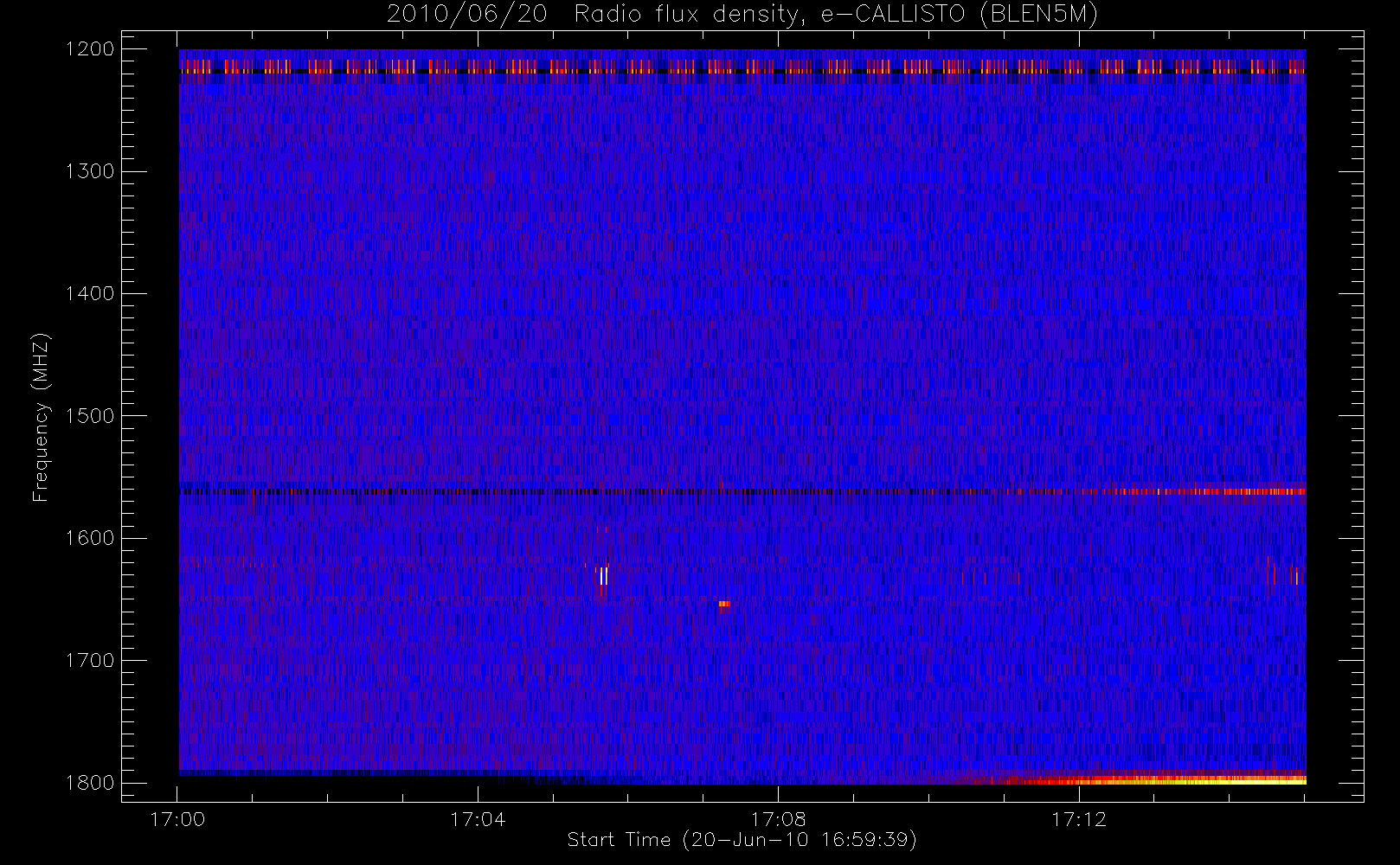Click the 1300 frequency tick label

[x=90, y=171]
